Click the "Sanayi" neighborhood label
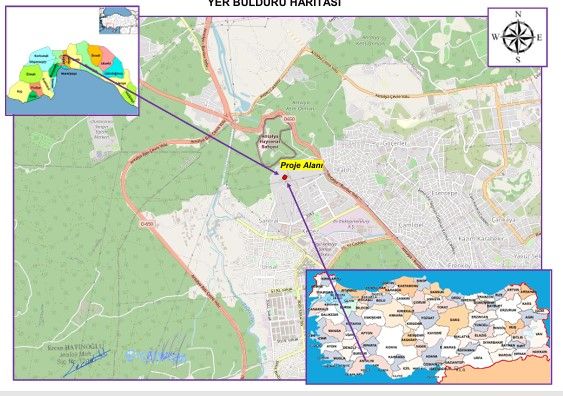 pos(269,220)
